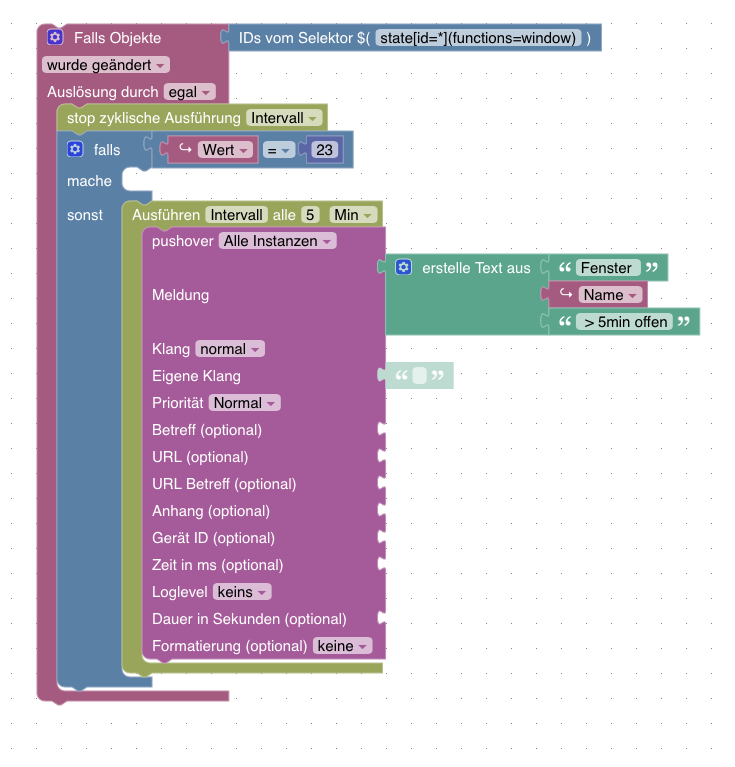Open gear settings on Falls Objekte block

pos(55,37)
